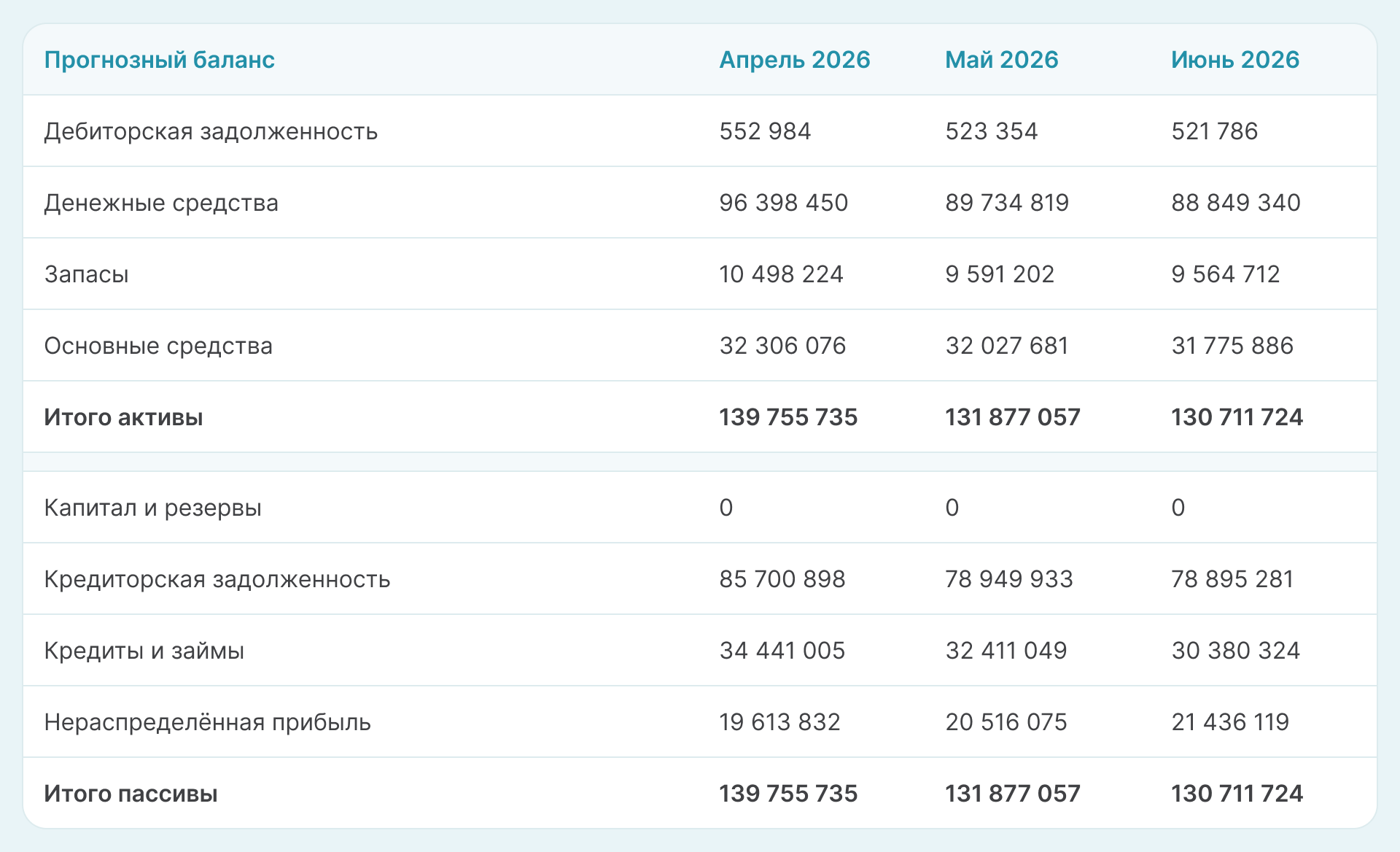Click June fixed assets value 31 775 886
Viewport: 1400px width, 852px height.
pos(1232,346)
